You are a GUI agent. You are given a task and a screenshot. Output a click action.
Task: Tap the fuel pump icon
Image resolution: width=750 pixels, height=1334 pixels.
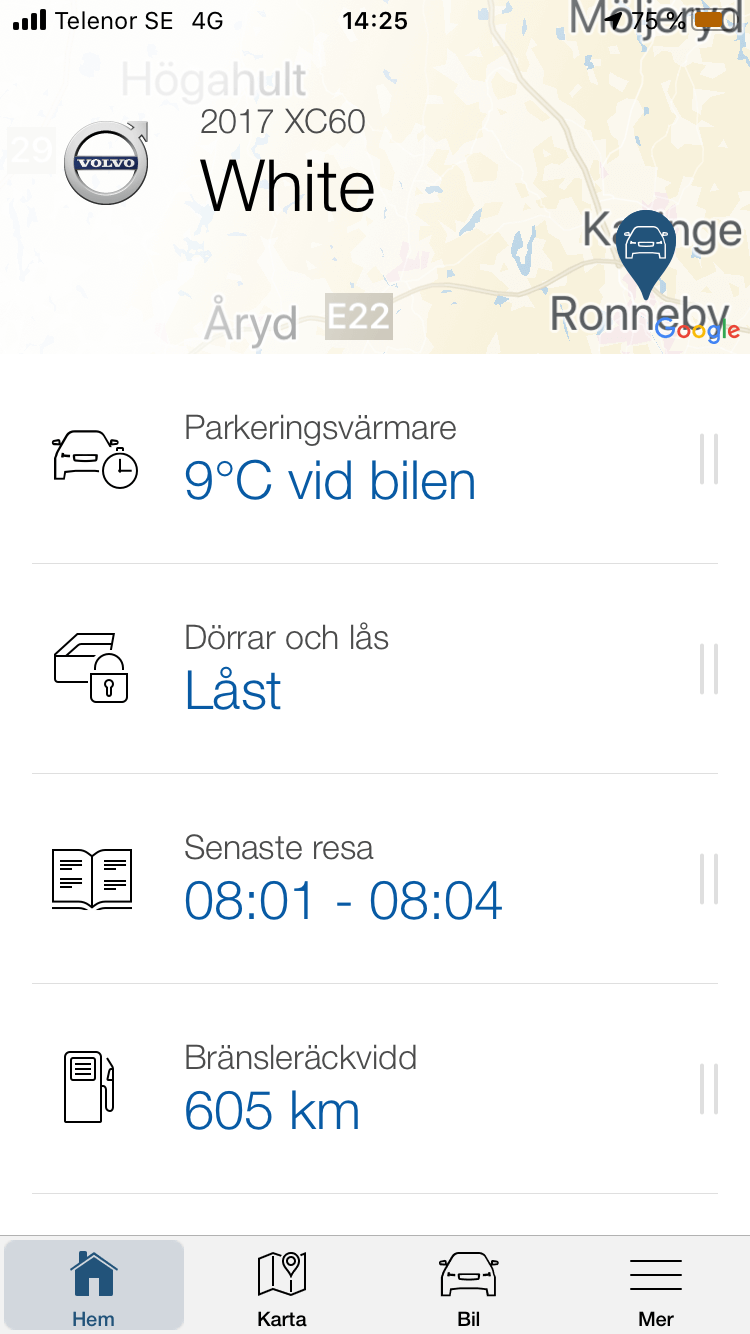(x=89, y=1087)
